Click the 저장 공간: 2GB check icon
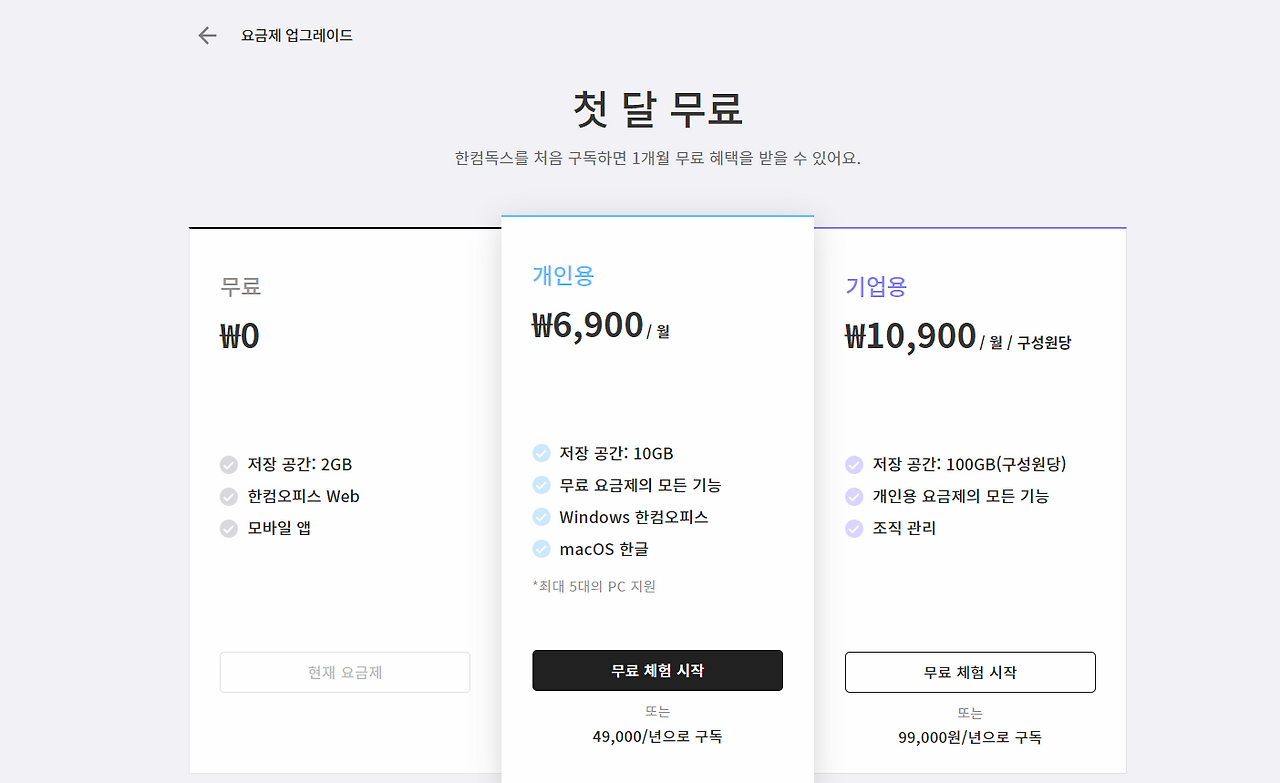Image resolution: width=1280 pixels, height=783 pixels. [x=229, y=464]
